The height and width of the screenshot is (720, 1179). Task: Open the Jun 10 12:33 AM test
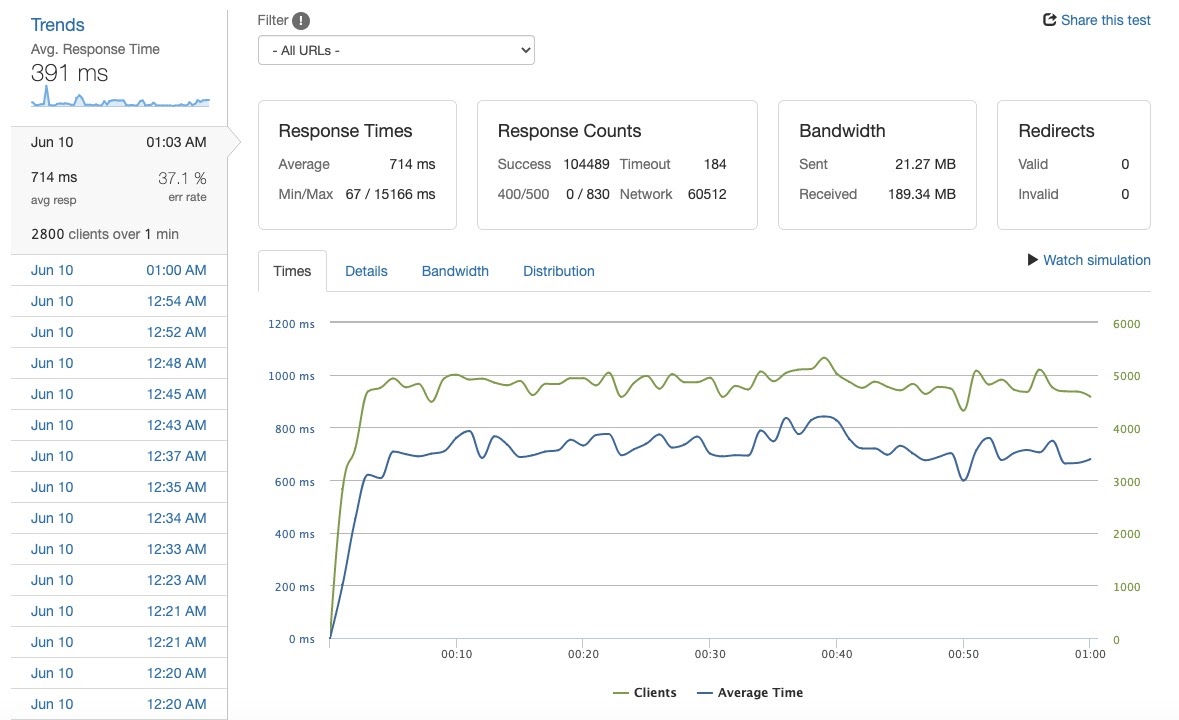coord(119,549)
